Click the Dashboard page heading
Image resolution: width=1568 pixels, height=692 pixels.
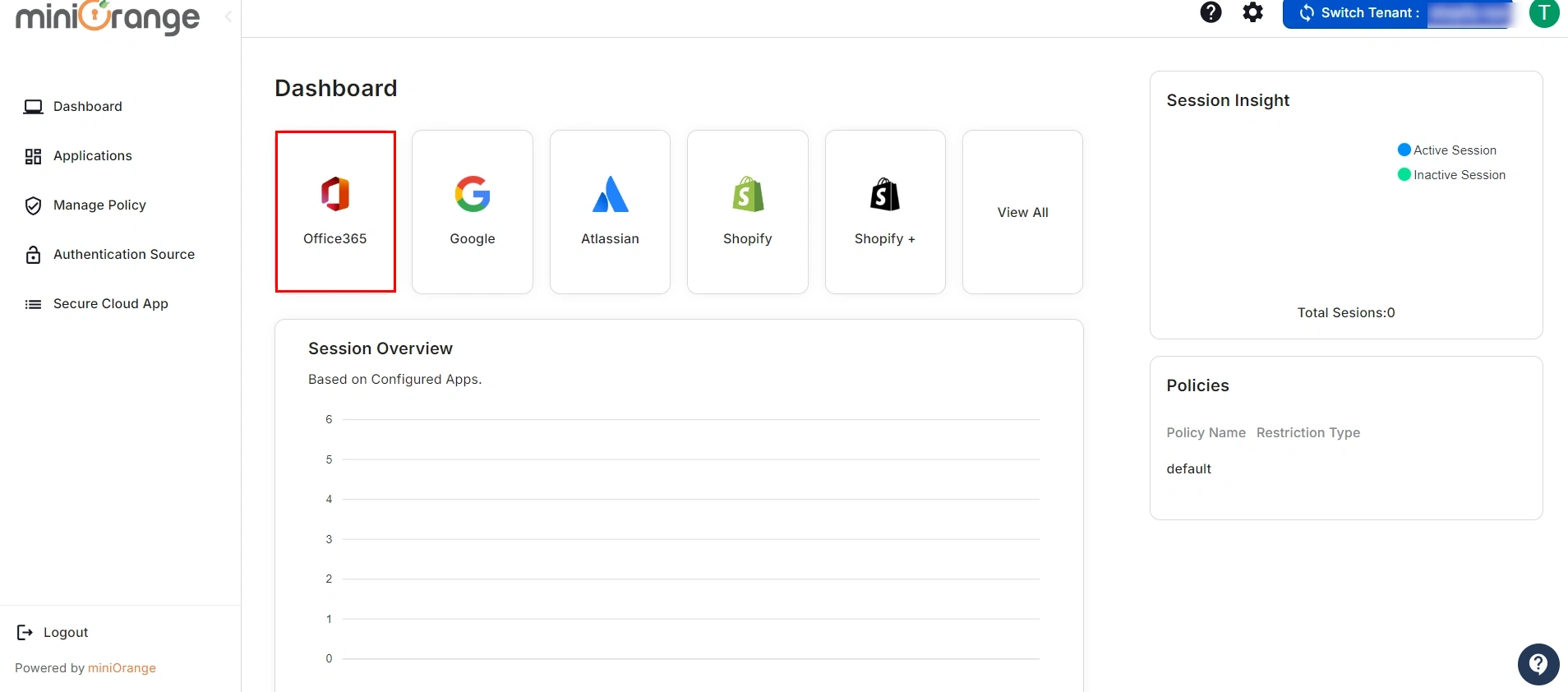coord(336,88)
